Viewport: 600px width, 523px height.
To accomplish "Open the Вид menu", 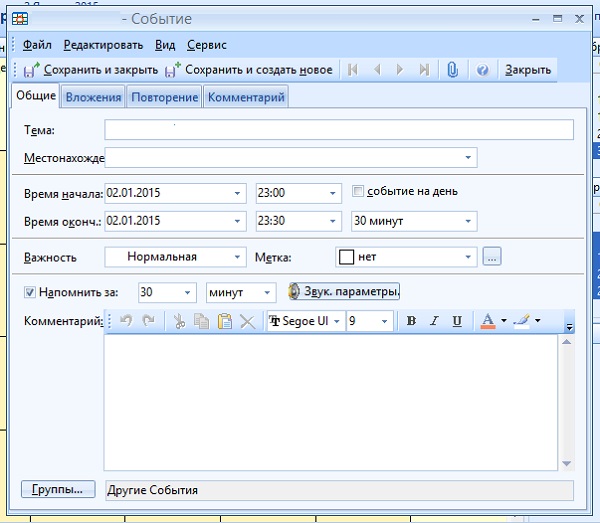I will click(x=165, y=45).
